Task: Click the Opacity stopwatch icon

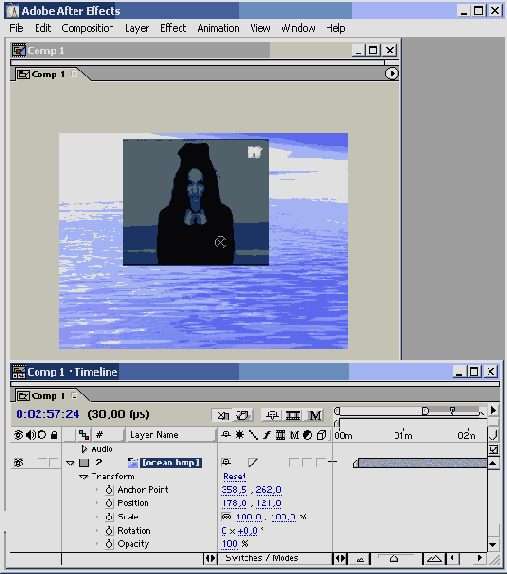Action: point(109,544)
